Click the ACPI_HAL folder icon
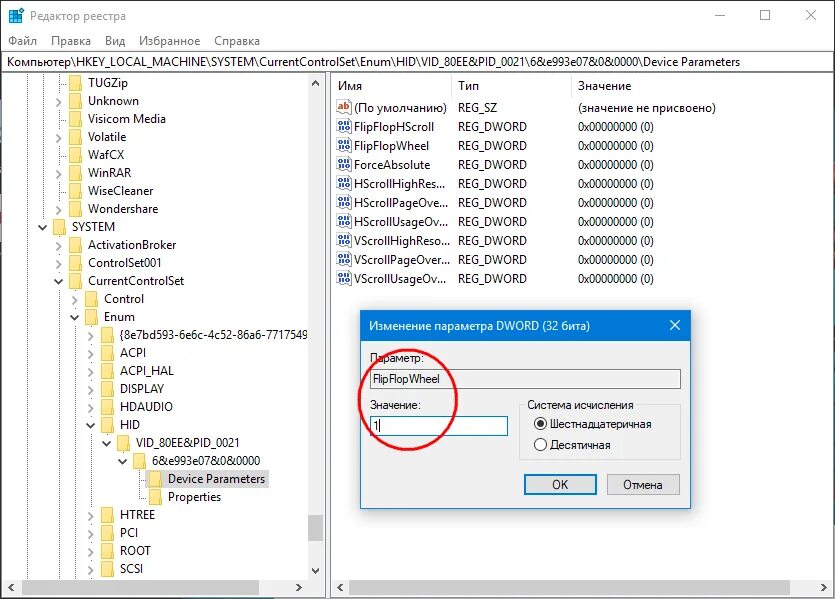Screen dimensions: 835x599 point(108,371)
